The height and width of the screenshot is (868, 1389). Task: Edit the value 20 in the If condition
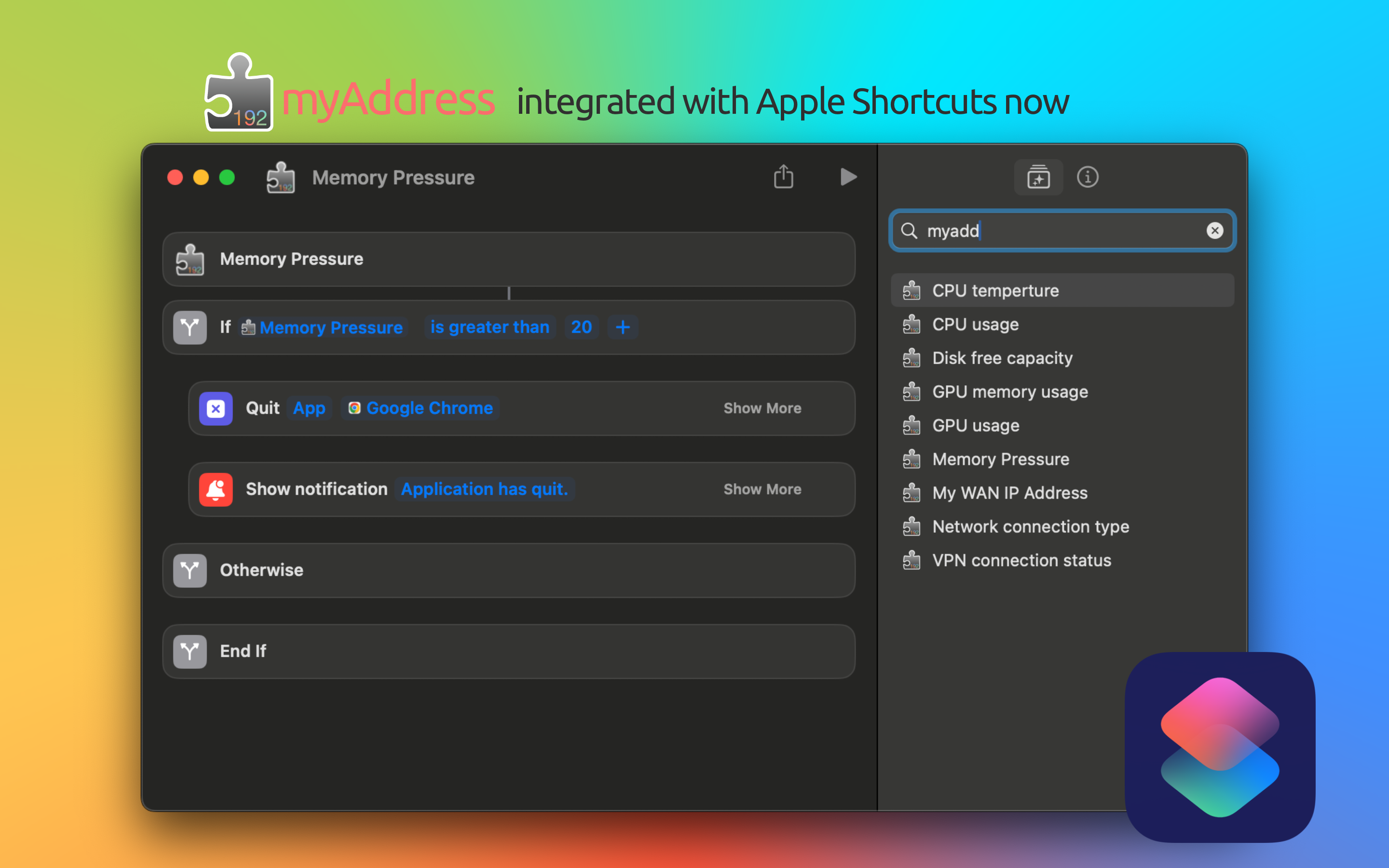click(x=582, y=327)
